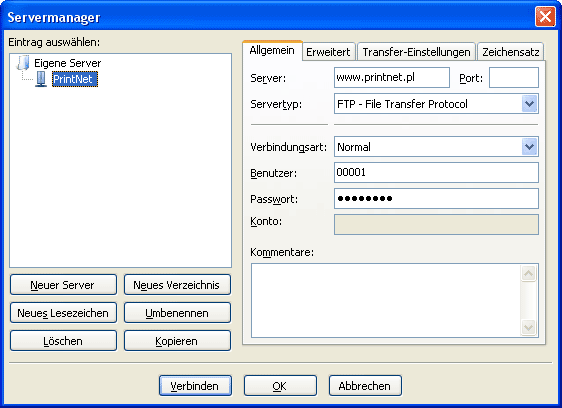
Task: Click the Verbinden button
Action: click(195, 386)
